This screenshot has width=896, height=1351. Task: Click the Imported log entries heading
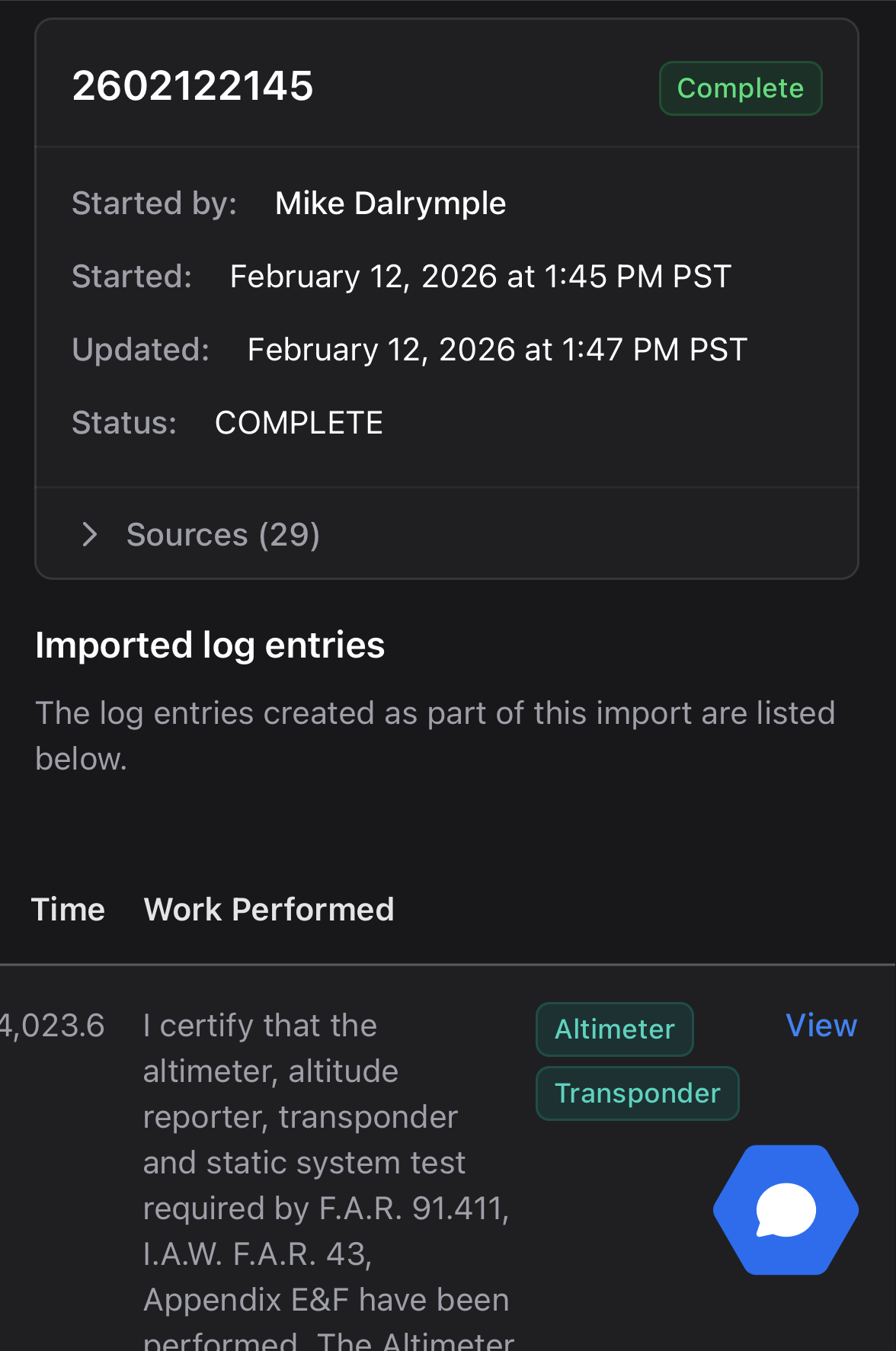coord(210,645)
